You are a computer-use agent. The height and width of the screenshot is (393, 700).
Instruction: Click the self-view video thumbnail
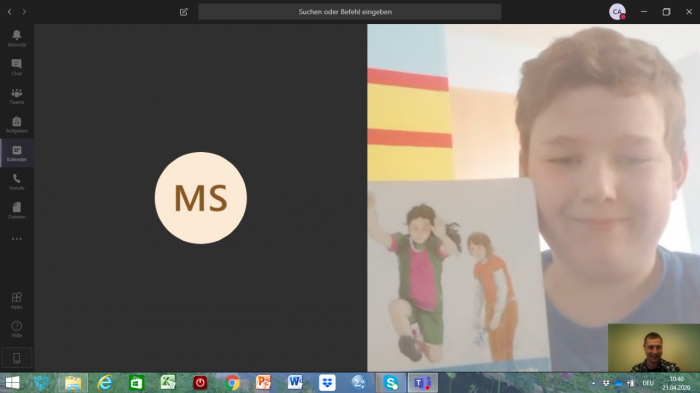[x=654, y=348]
